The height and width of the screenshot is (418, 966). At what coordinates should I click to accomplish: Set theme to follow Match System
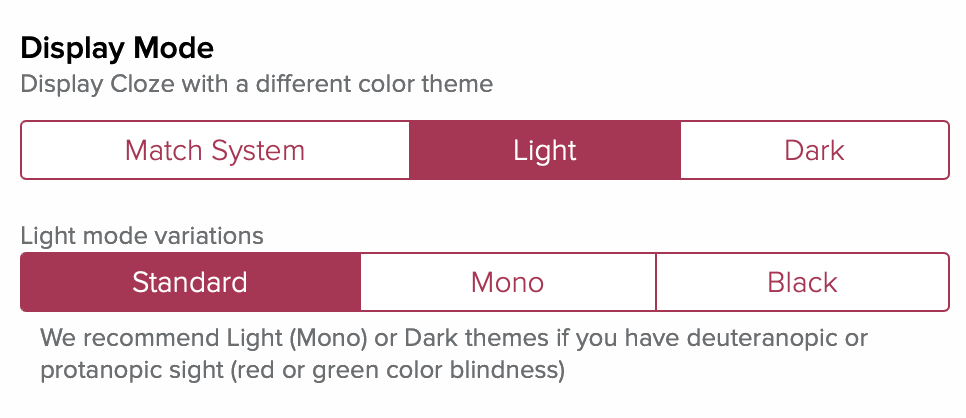point(215,150)
